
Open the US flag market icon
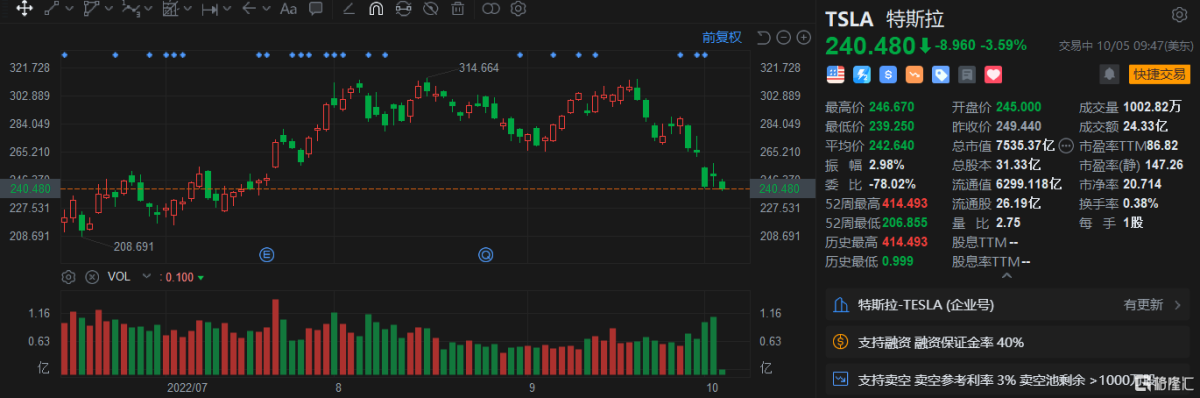(x=835, y=75)
